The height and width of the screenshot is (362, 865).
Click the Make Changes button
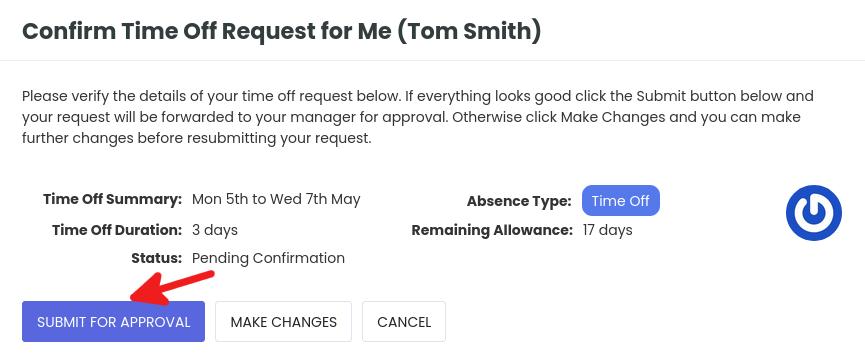[284, 322]
